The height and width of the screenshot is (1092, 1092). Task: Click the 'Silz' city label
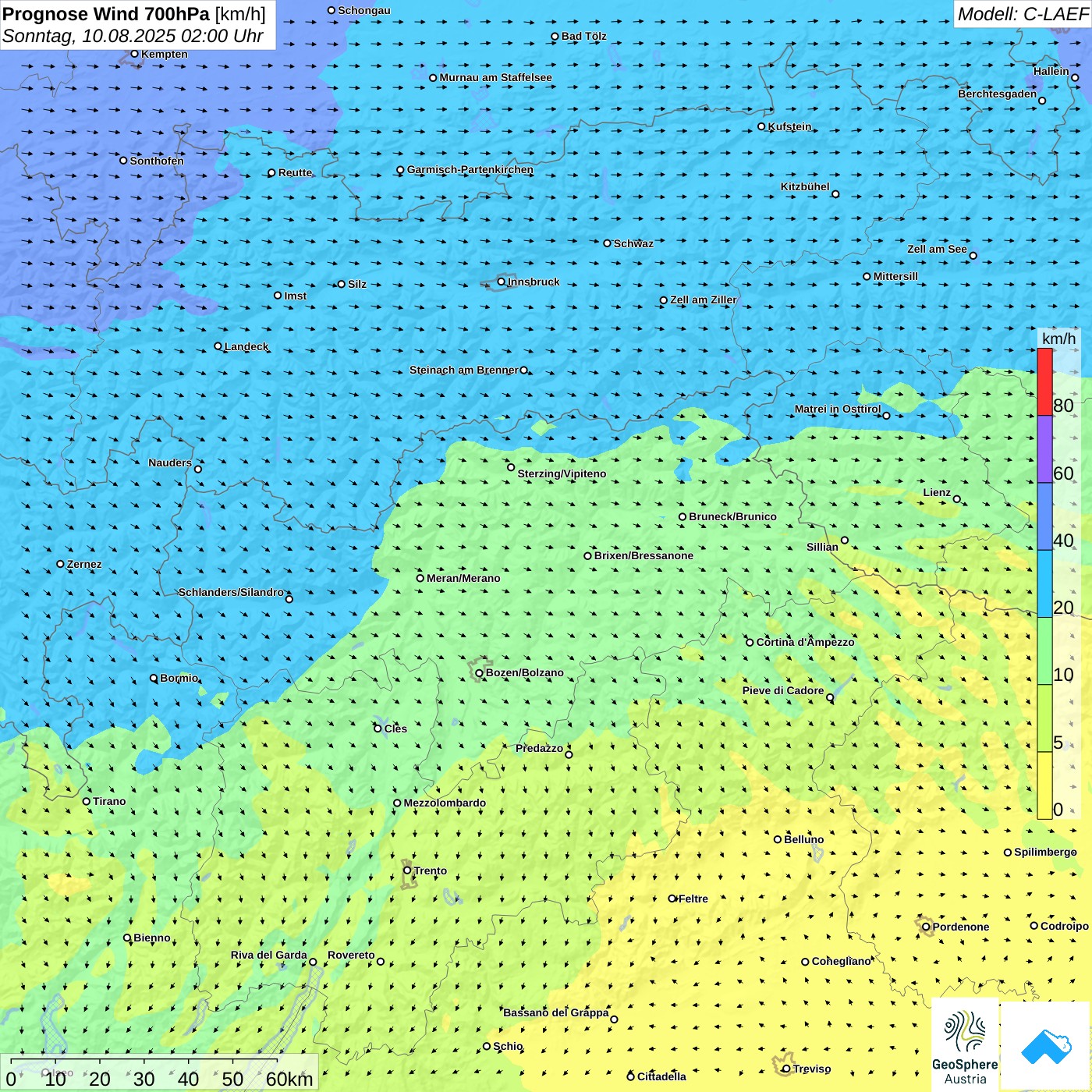357,284
